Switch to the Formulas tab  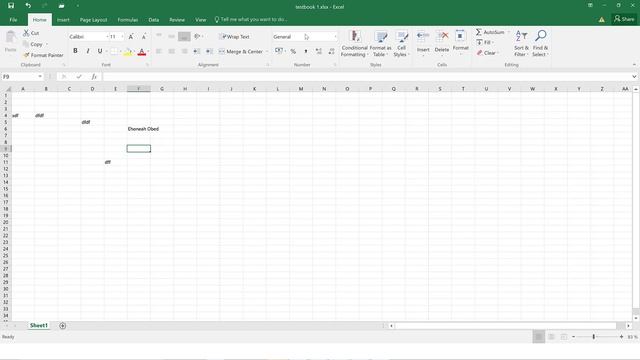pos(127,20)
